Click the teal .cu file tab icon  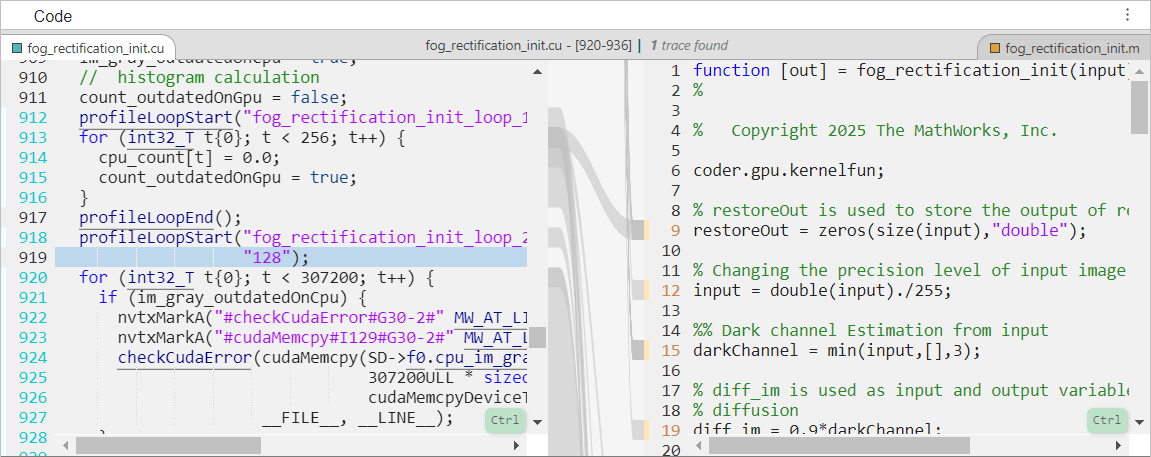[x=17, y=48]
